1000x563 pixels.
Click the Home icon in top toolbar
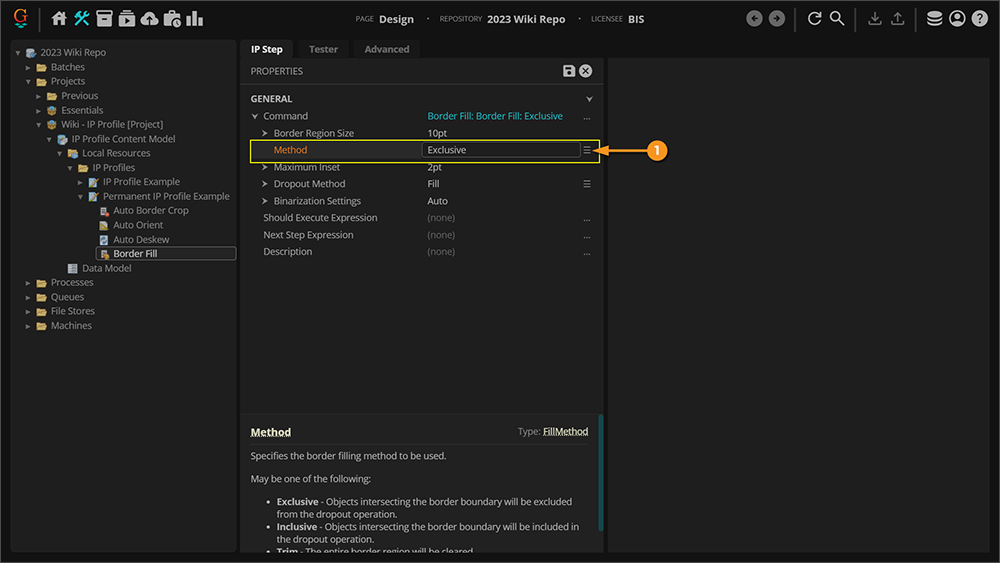coord(59,18)
